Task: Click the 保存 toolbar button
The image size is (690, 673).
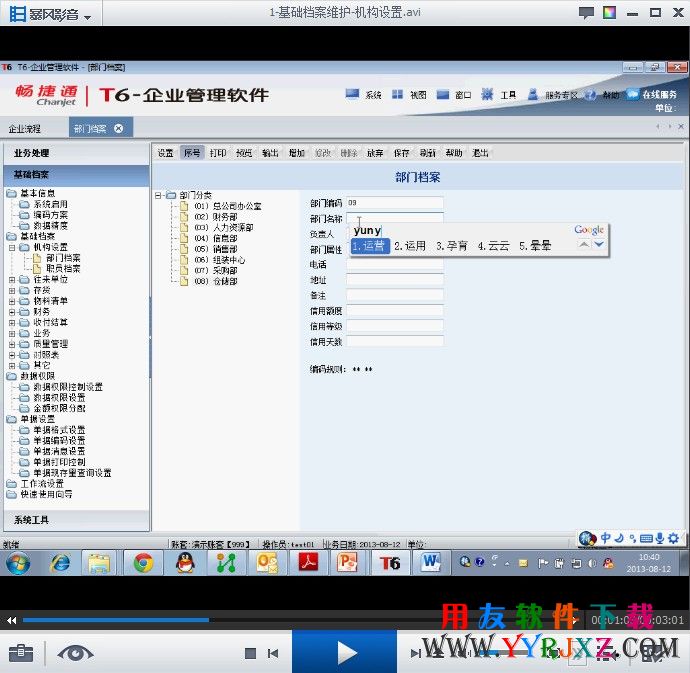Action: [401, 153]
